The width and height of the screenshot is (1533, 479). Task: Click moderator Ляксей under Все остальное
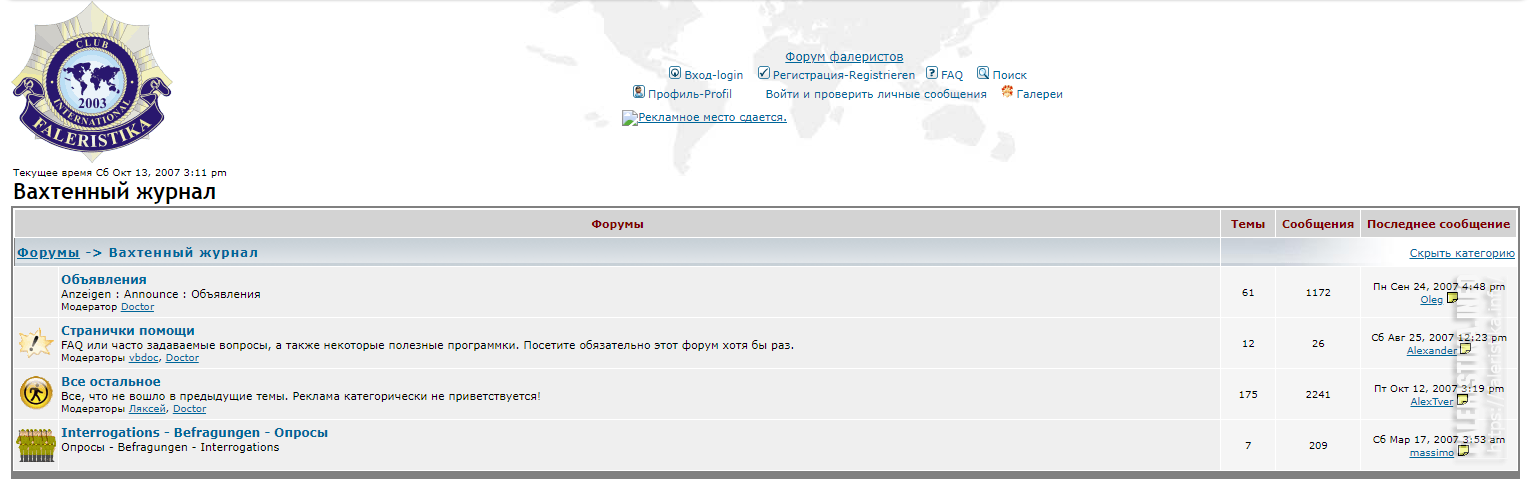click(x=148, y=409)
